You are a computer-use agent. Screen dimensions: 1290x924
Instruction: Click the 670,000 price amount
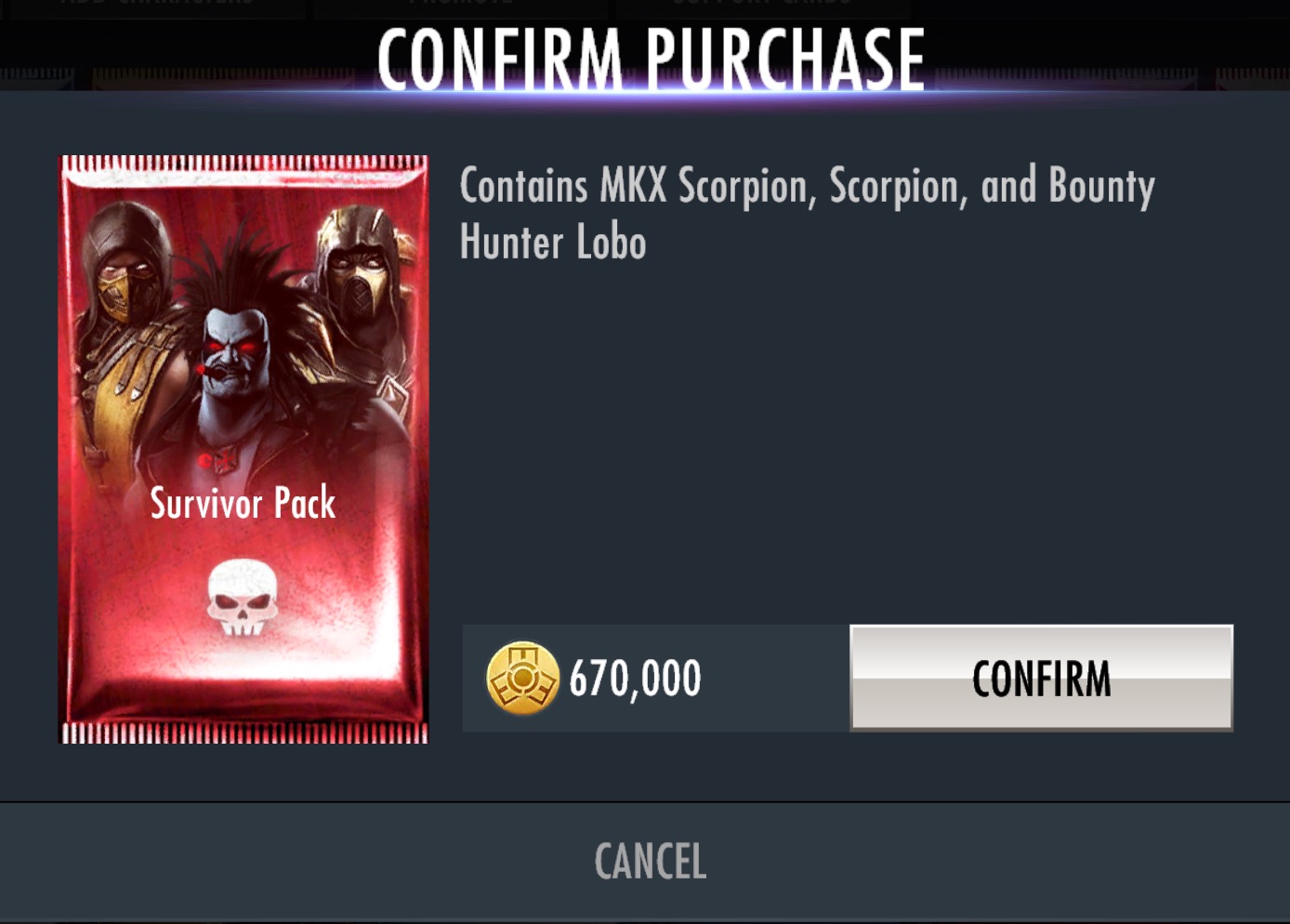pos(635,679)
